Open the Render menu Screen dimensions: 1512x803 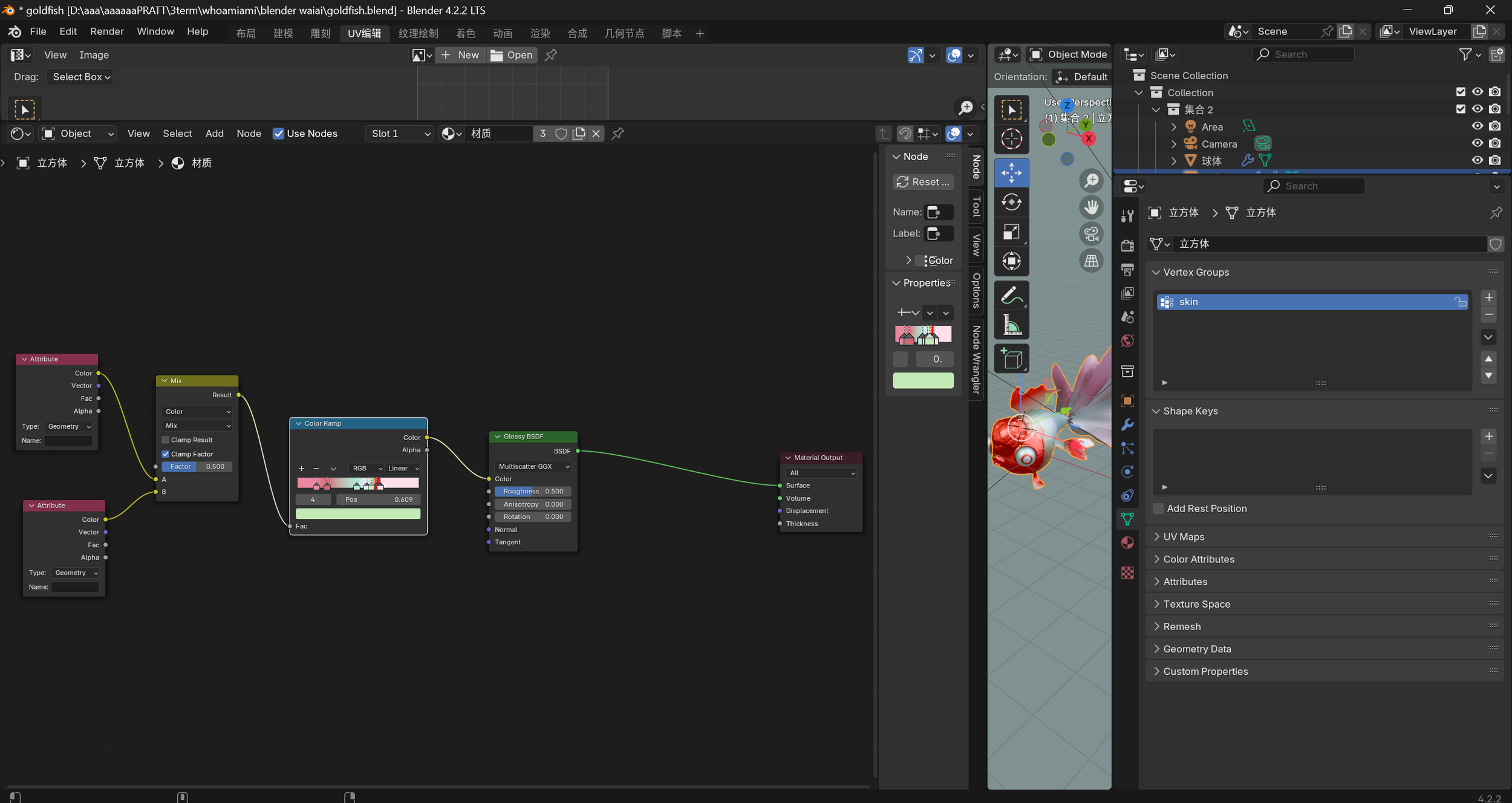click(x=106, y=31)
